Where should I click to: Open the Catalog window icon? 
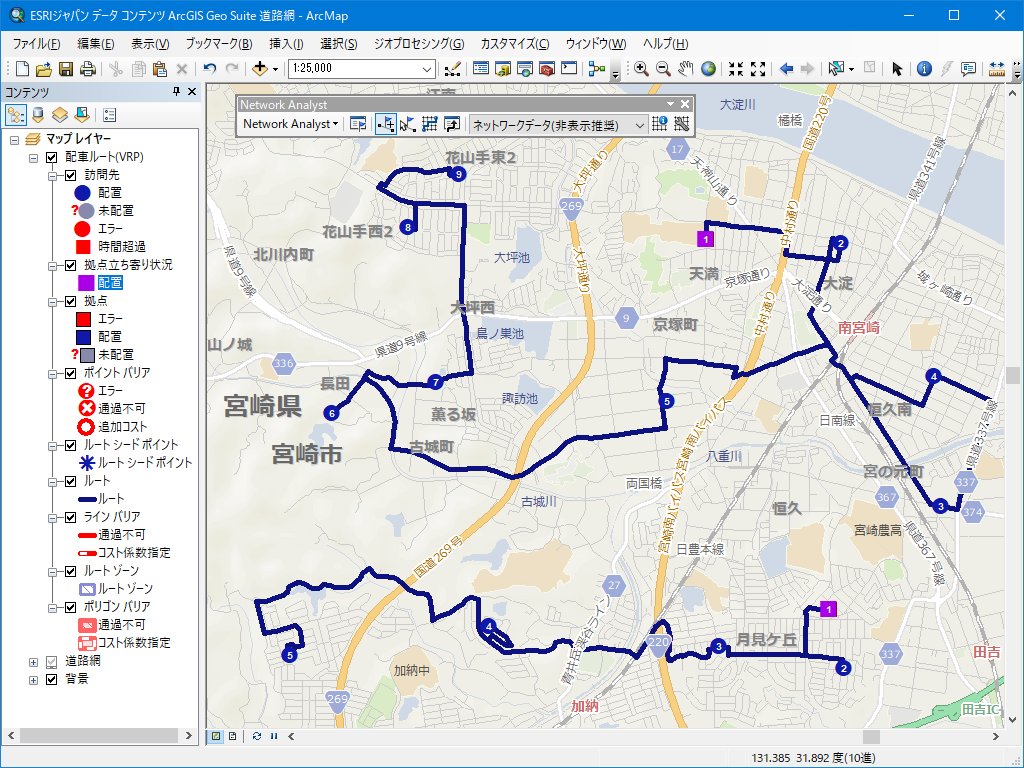point(503,69)
